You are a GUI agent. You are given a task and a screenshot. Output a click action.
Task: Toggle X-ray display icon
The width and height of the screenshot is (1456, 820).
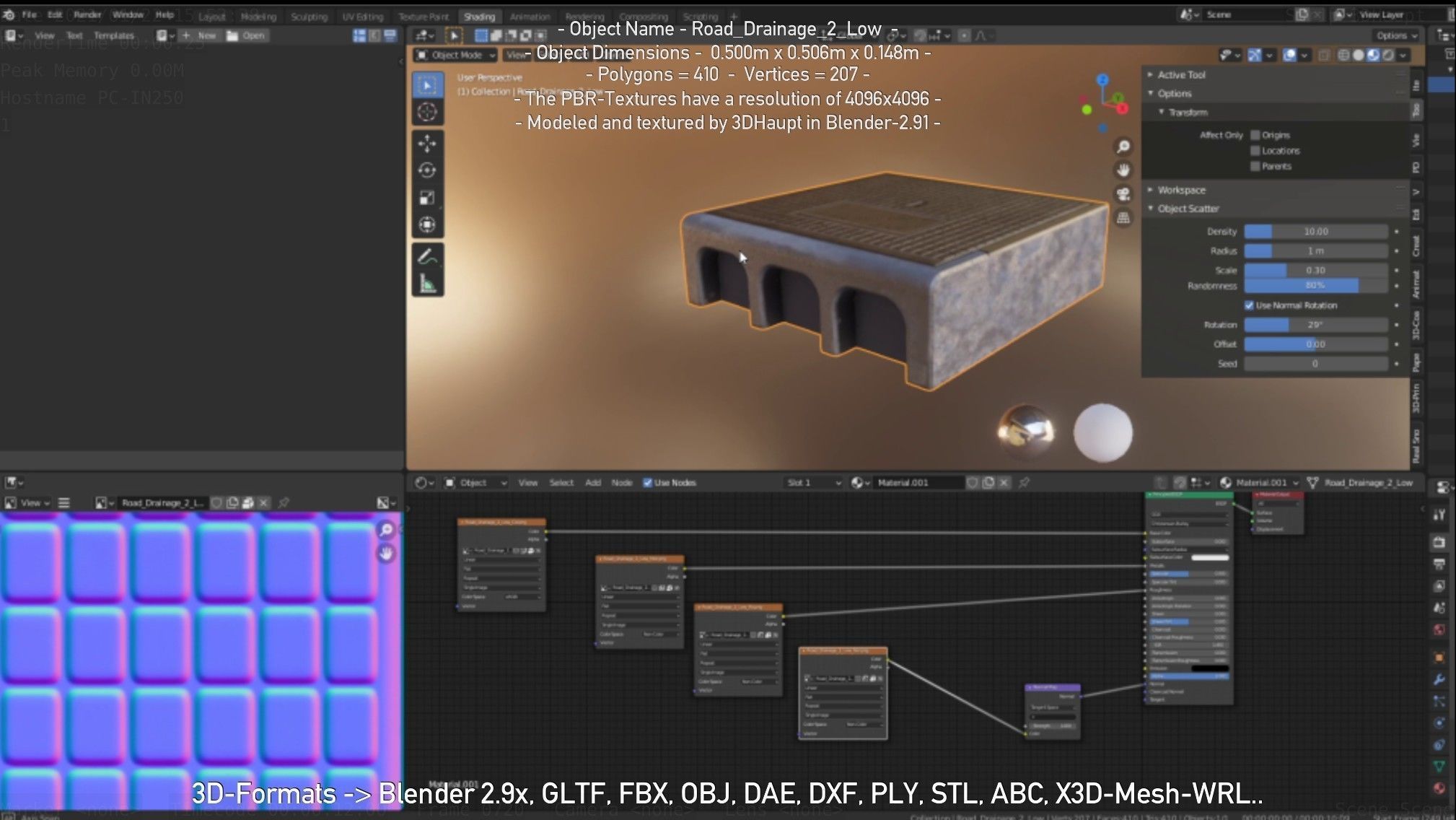[x=1324, y=55]
